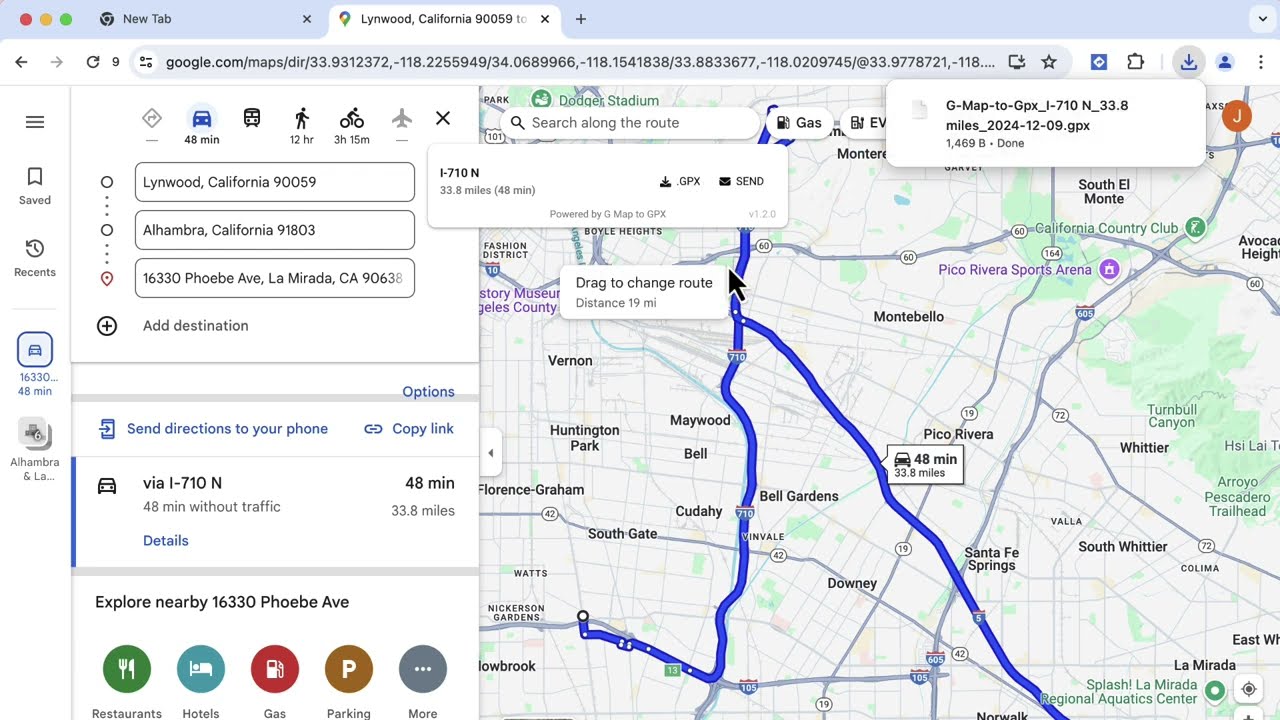Open the Extensions puzzle menu
Image resolution: width=1280 pixels, height=720 pixels.
tap(1135, 62)
